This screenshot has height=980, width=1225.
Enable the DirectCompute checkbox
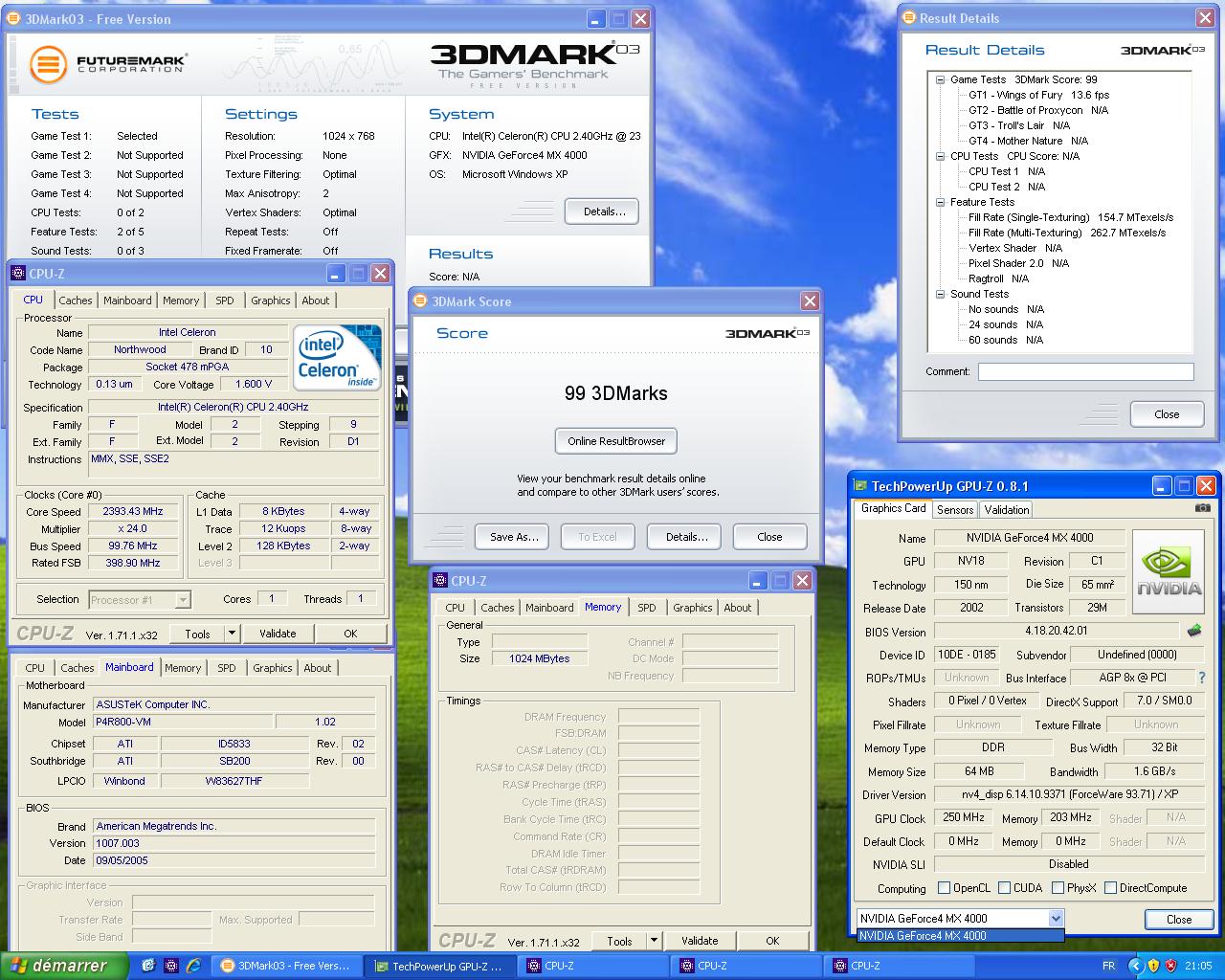click(x=1110, y=888)
